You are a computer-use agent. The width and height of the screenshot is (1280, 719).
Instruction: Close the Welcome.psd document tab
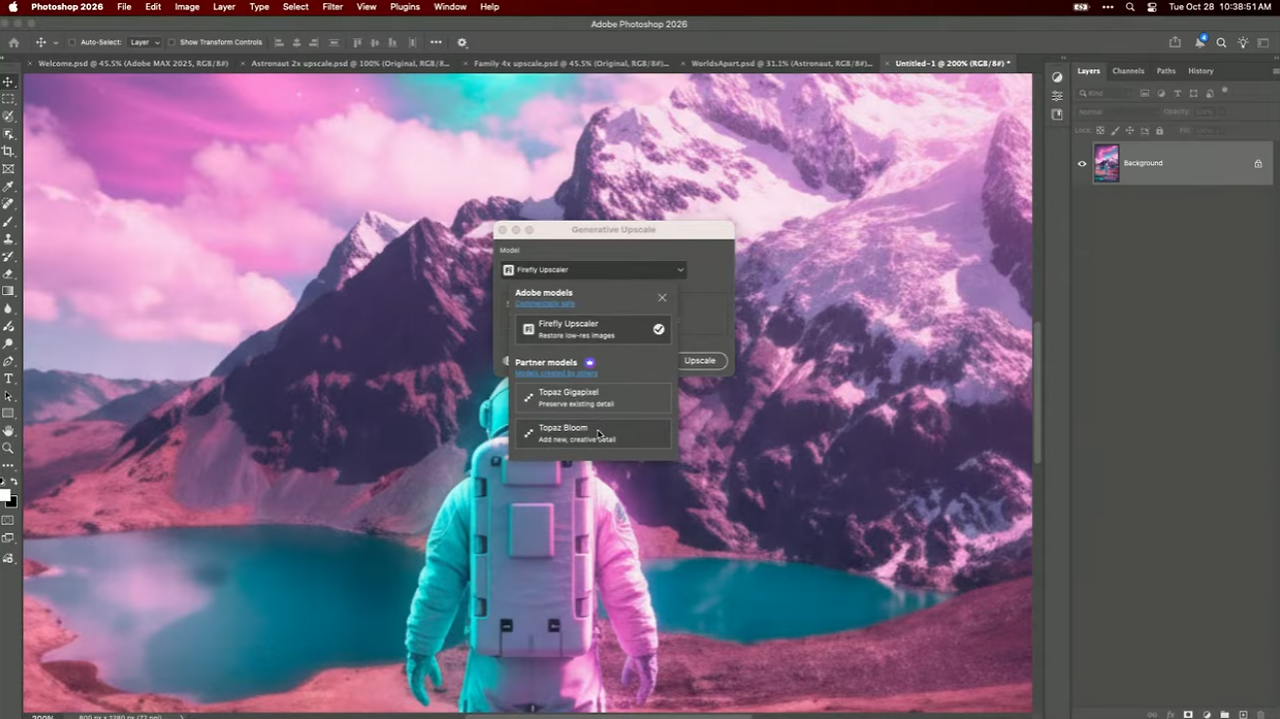pyautogui.click(x=30, y=63)
